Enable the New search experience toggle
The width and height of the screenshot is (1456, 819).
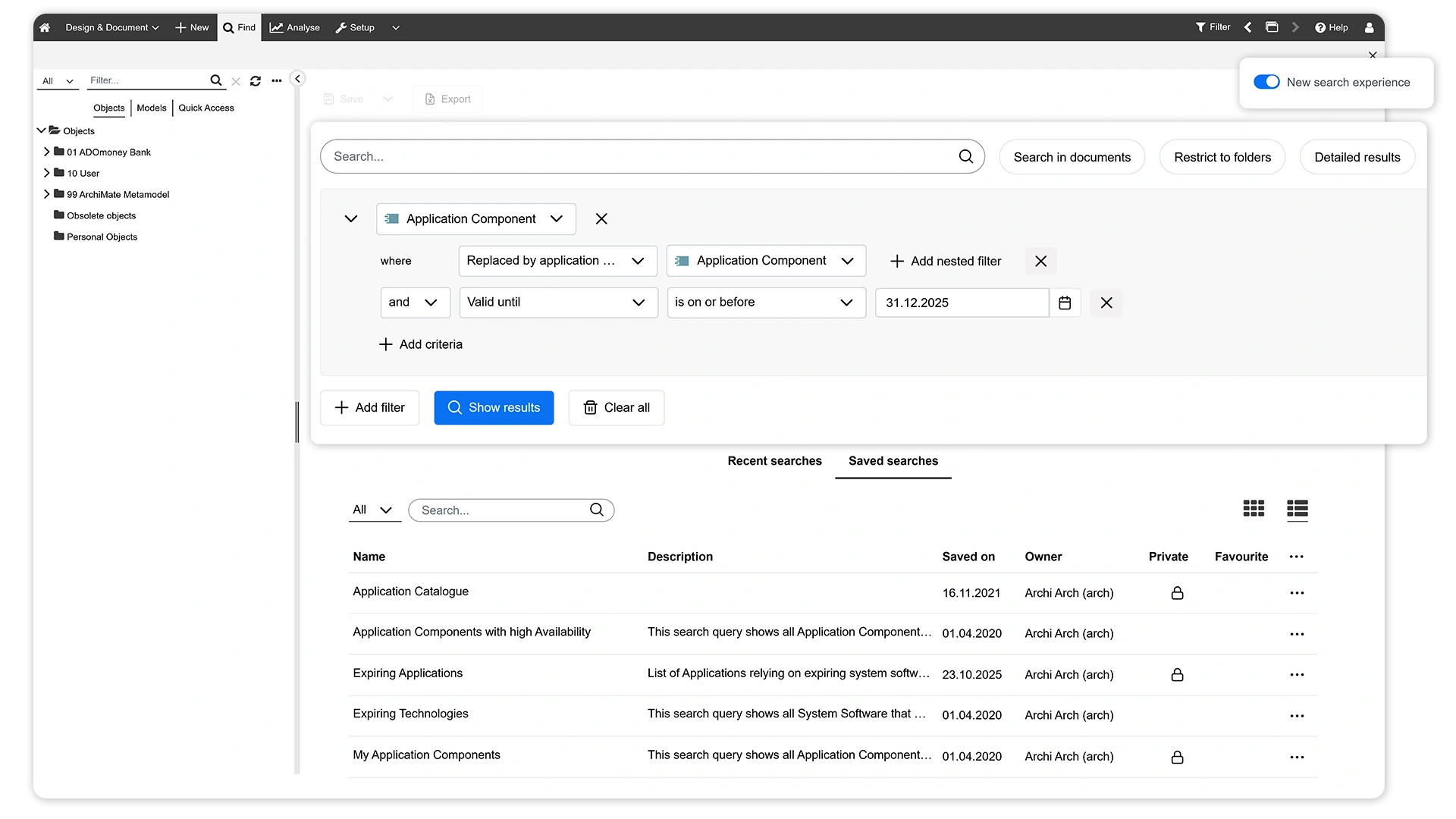pyautogui.click(x=1266, y=81)
